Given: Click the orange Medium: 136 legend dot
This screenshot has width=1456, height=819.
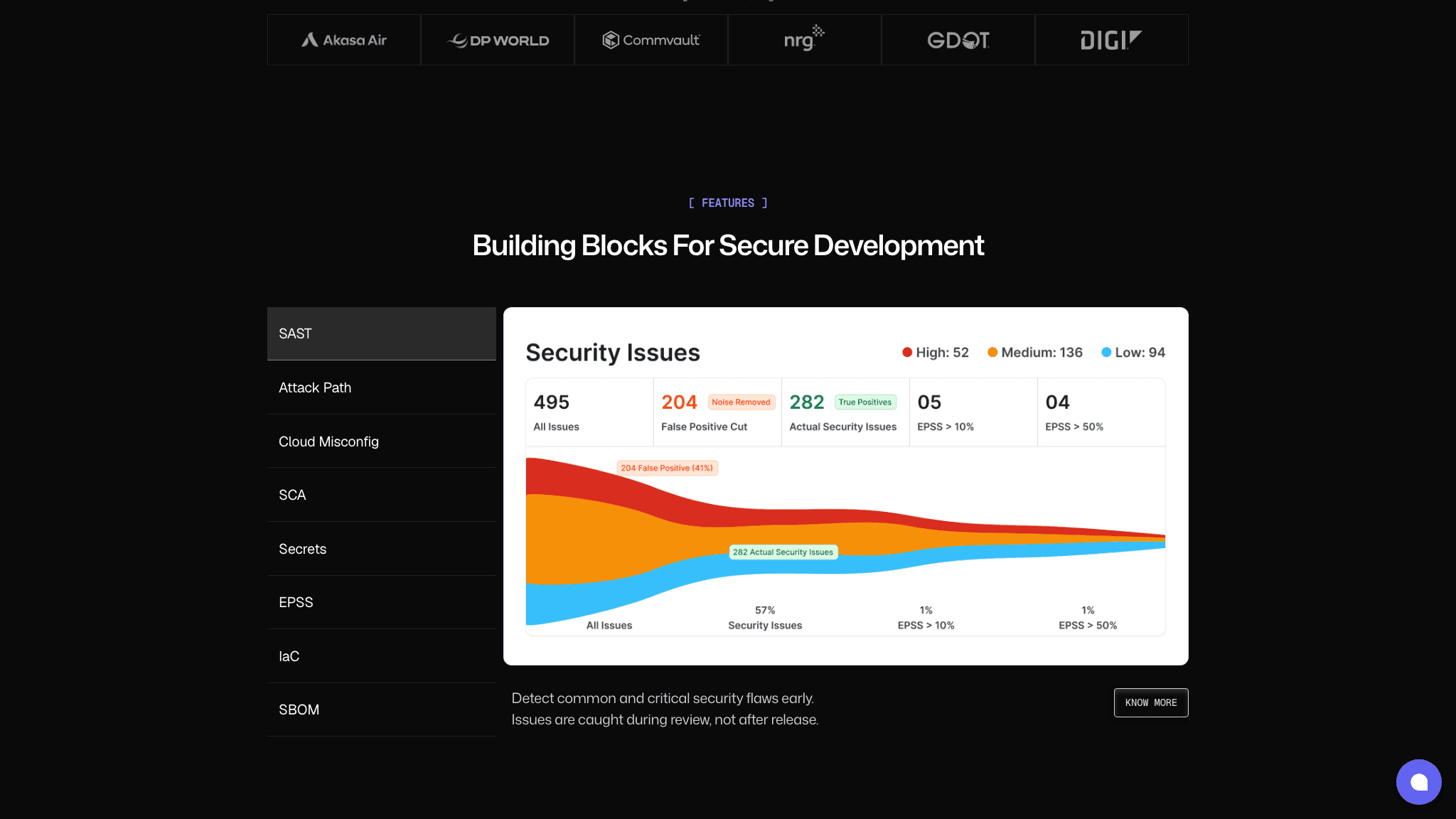Looking at the screenshot, I should coord(992,352).
